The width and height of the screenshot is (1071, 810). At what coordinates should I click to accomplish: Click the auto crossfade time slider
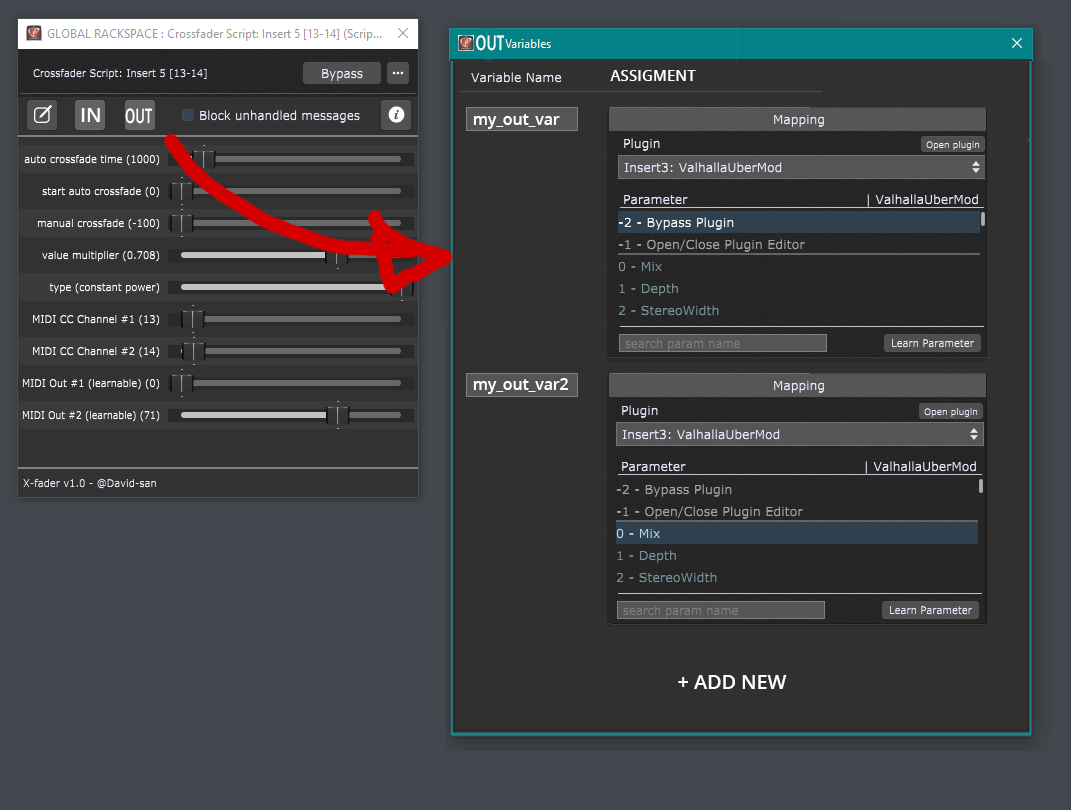[291, 159]
